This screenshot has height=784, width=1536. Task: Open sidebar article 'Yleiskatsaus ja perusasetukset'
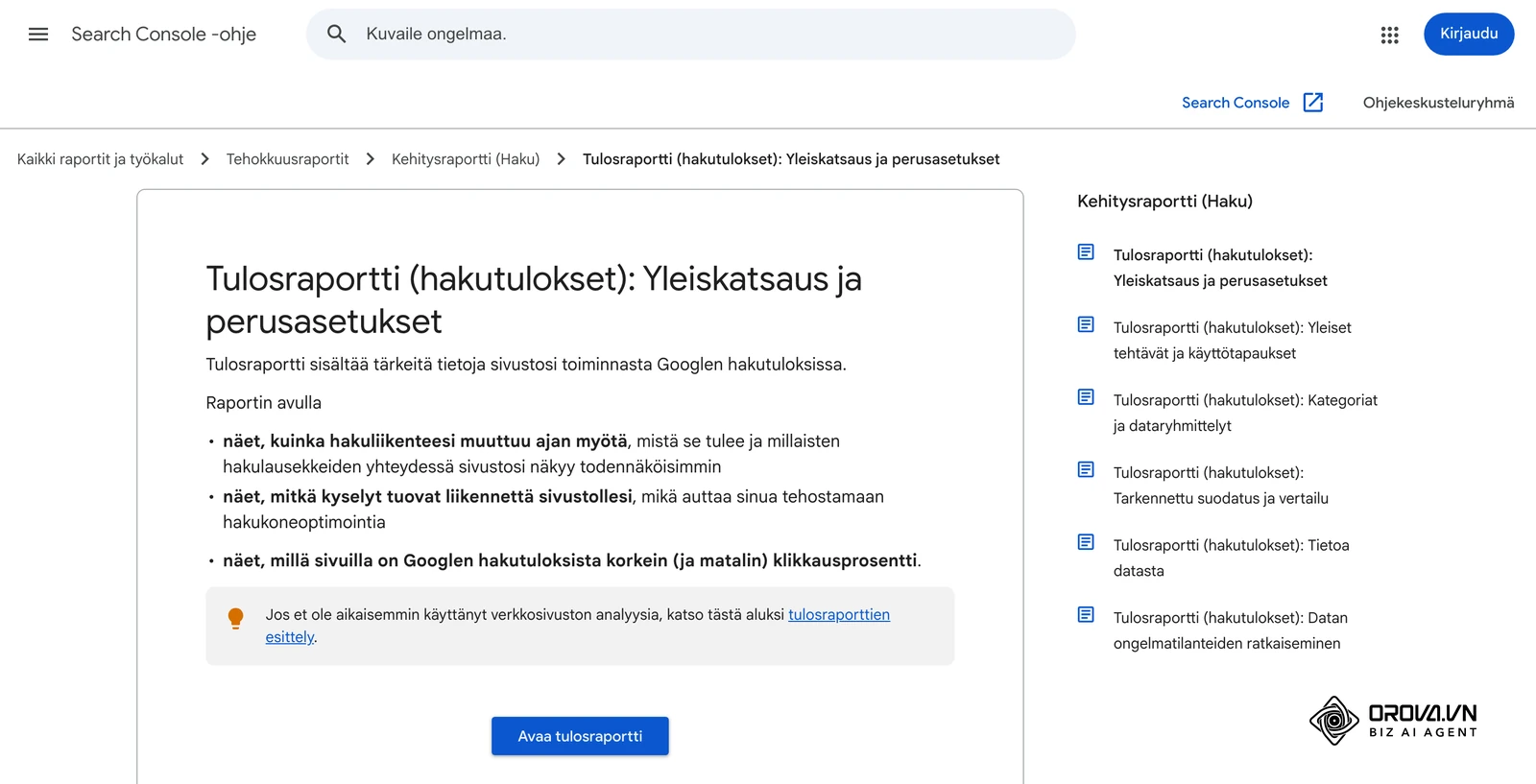tap(1220, 268)
